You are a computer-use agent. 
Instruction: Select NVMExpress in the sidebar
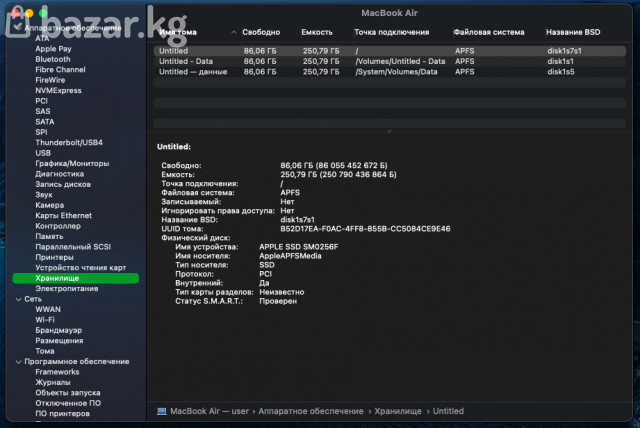click(58, 90)
